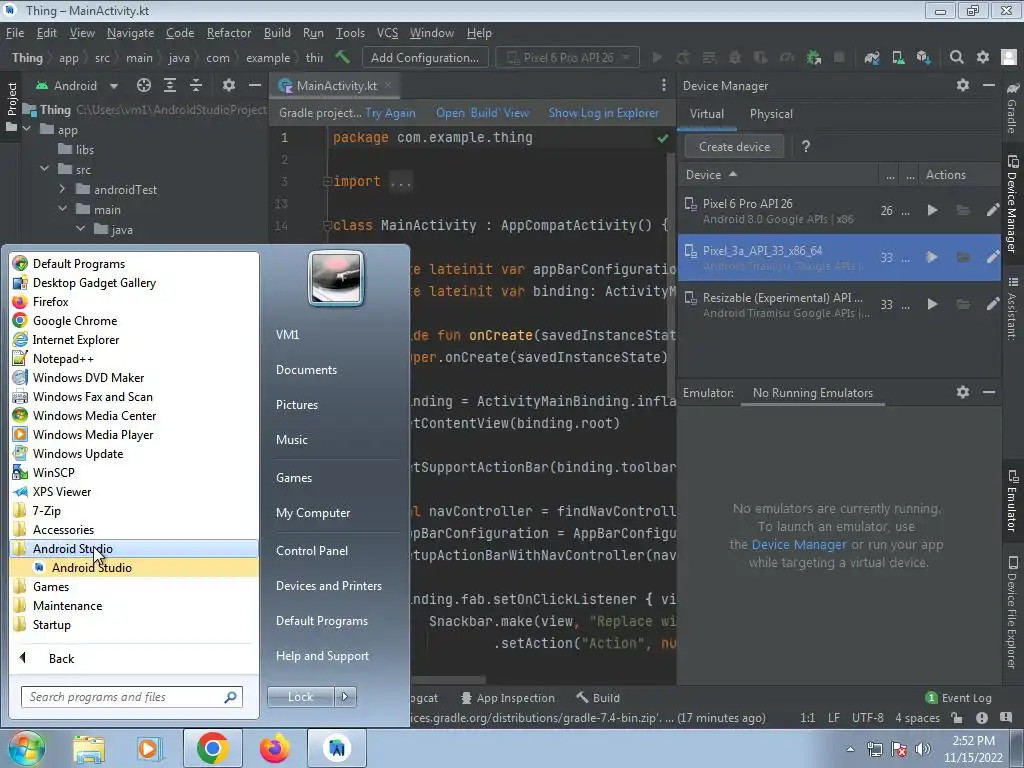This screenshot has width=1024, height=768.
Task: Open the Tools menu
Action: pos(350,33)
